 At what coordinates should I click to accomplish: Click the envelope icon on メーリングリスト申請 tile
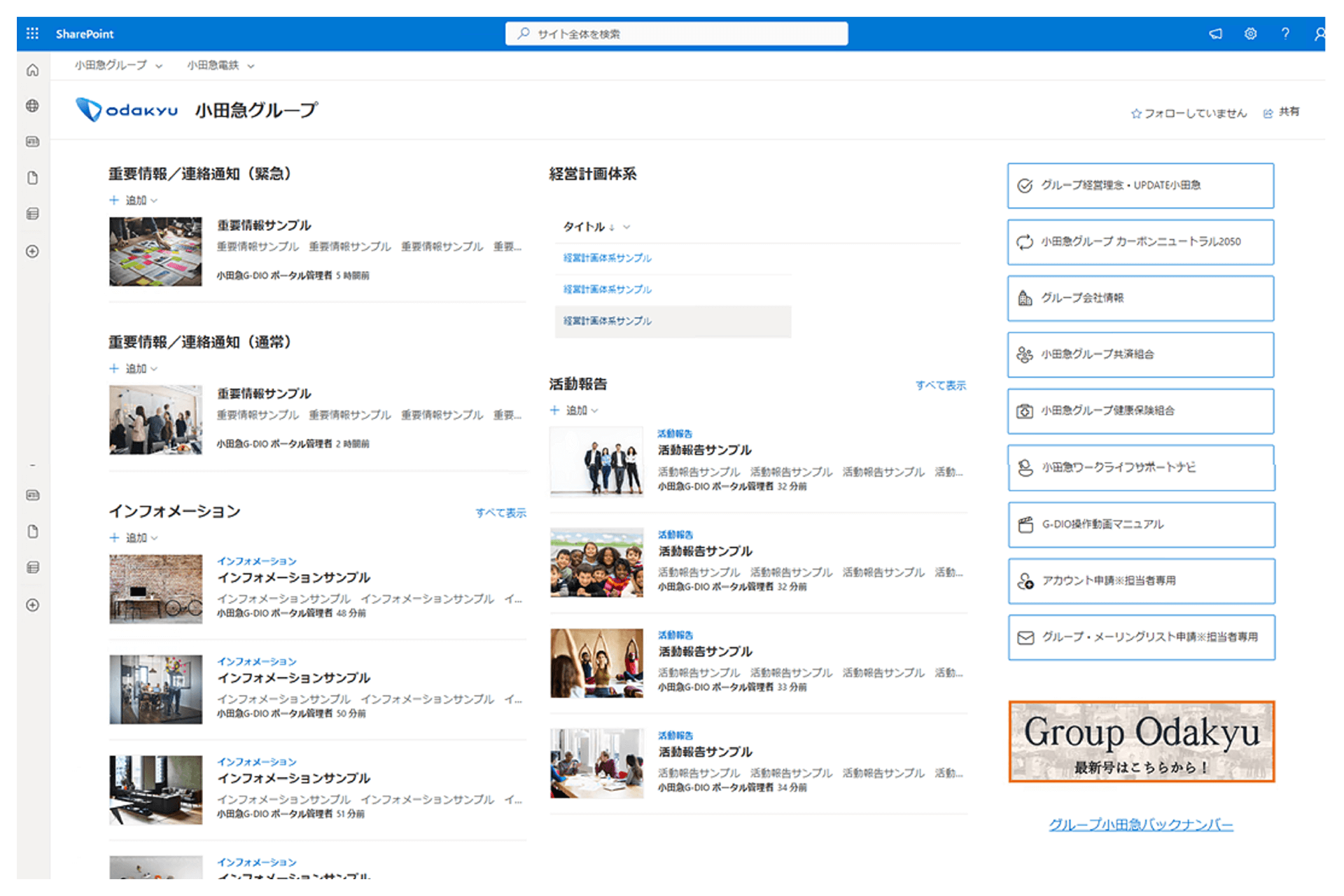(1025, 638)
